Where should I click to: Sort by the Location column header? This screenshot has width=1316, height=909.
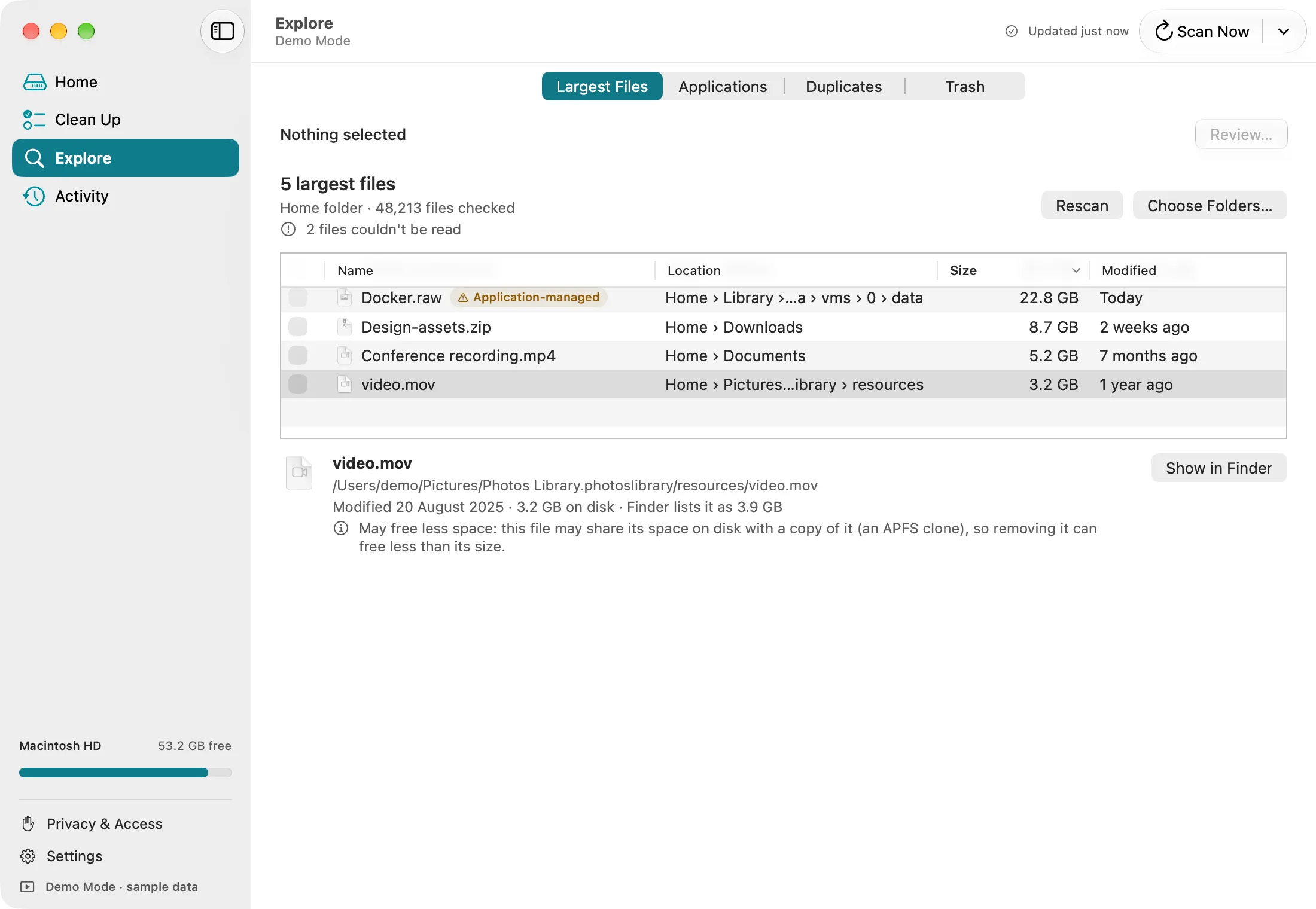796,270
